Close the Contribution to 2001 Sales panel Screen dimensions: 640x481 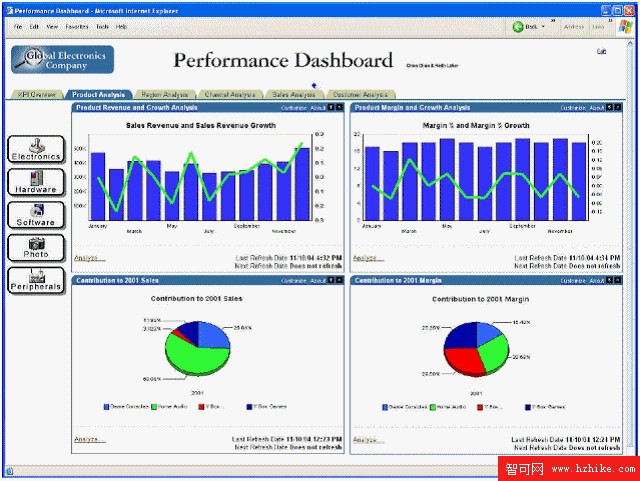339,280
